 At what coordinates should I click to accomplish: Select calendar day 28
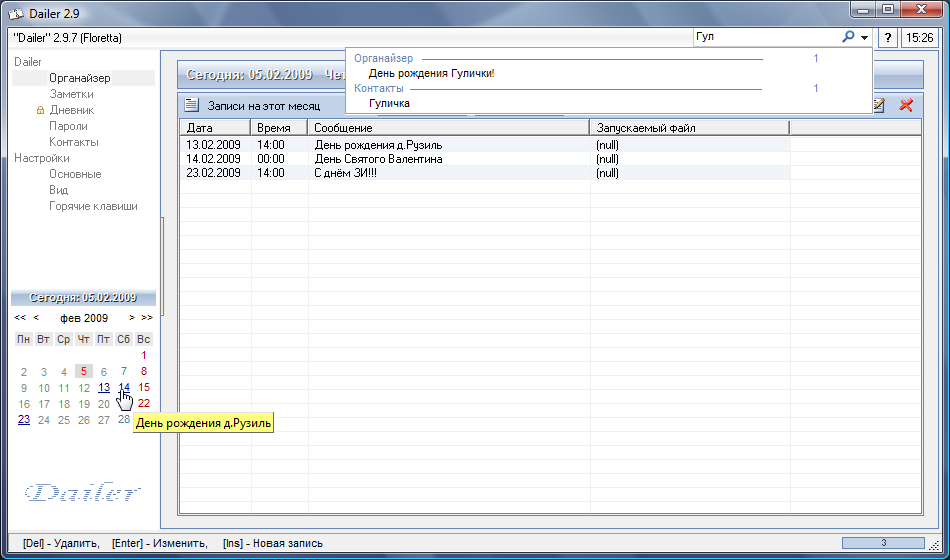(x=124, y=419)
